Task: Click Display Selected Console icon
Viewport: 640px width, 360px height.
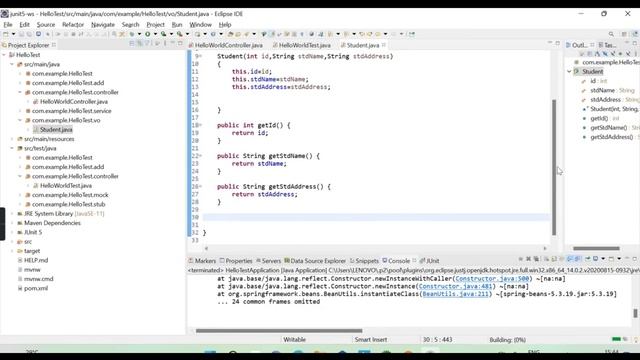Action: 596,259
